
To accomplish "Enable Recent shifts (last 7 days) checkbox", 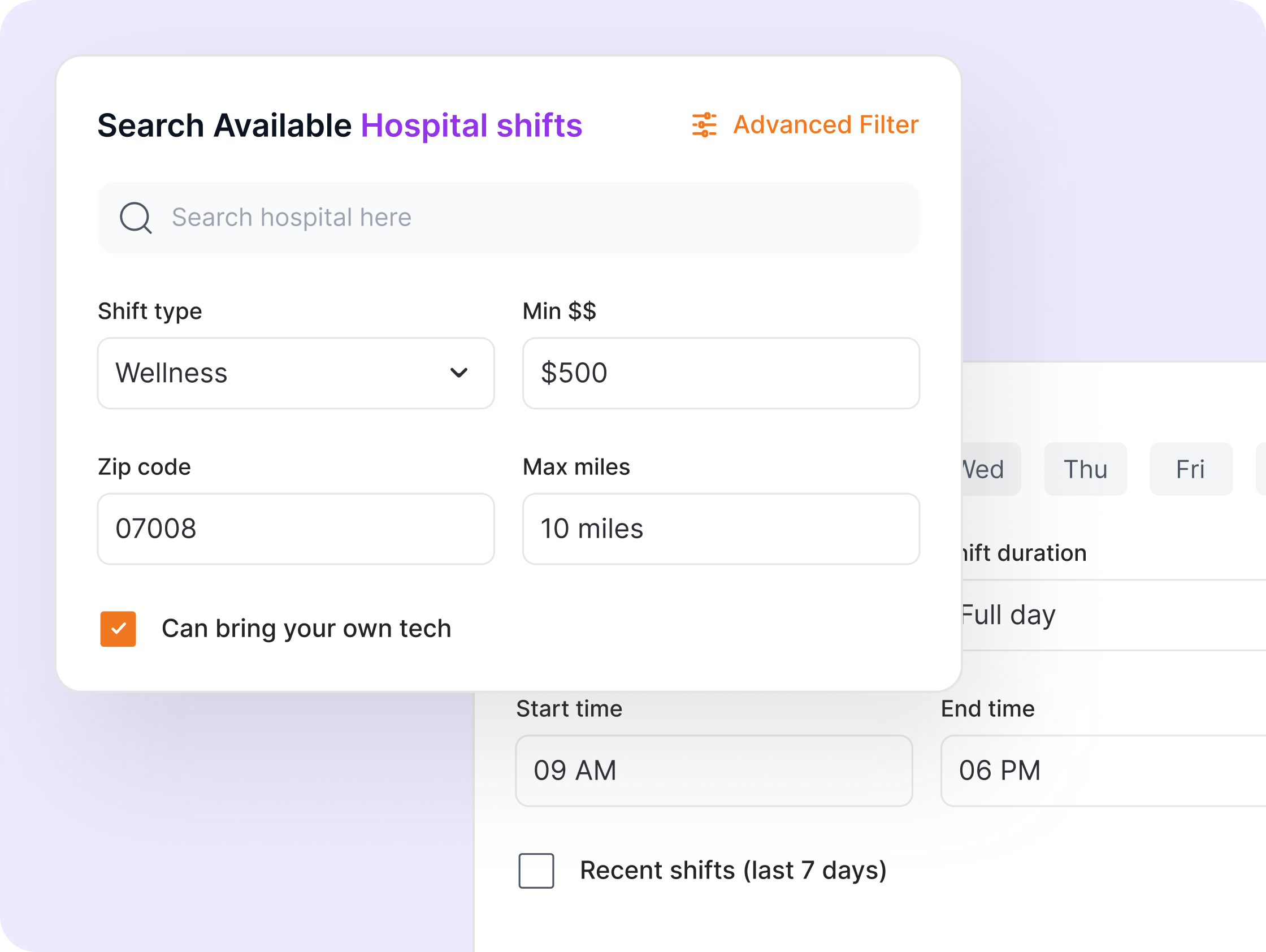I will (x=536, y=870).
